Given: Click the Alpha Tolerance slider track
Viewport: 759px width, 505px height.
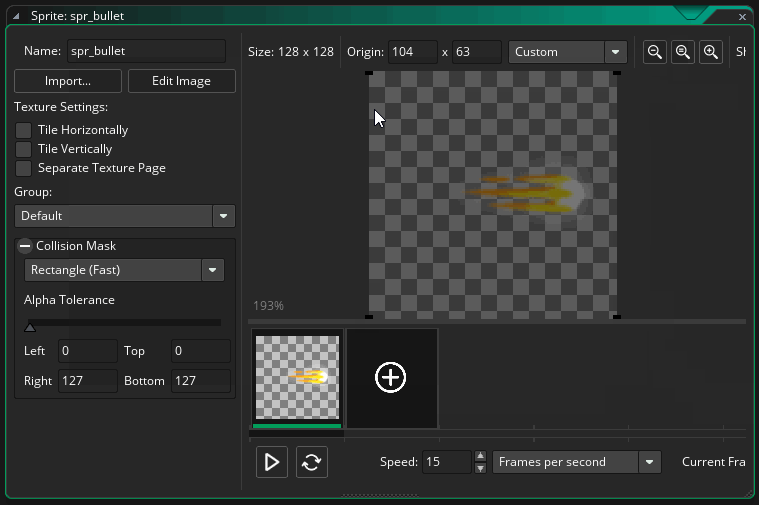Looking at the screenshot, I should click(x=125, y=322).
